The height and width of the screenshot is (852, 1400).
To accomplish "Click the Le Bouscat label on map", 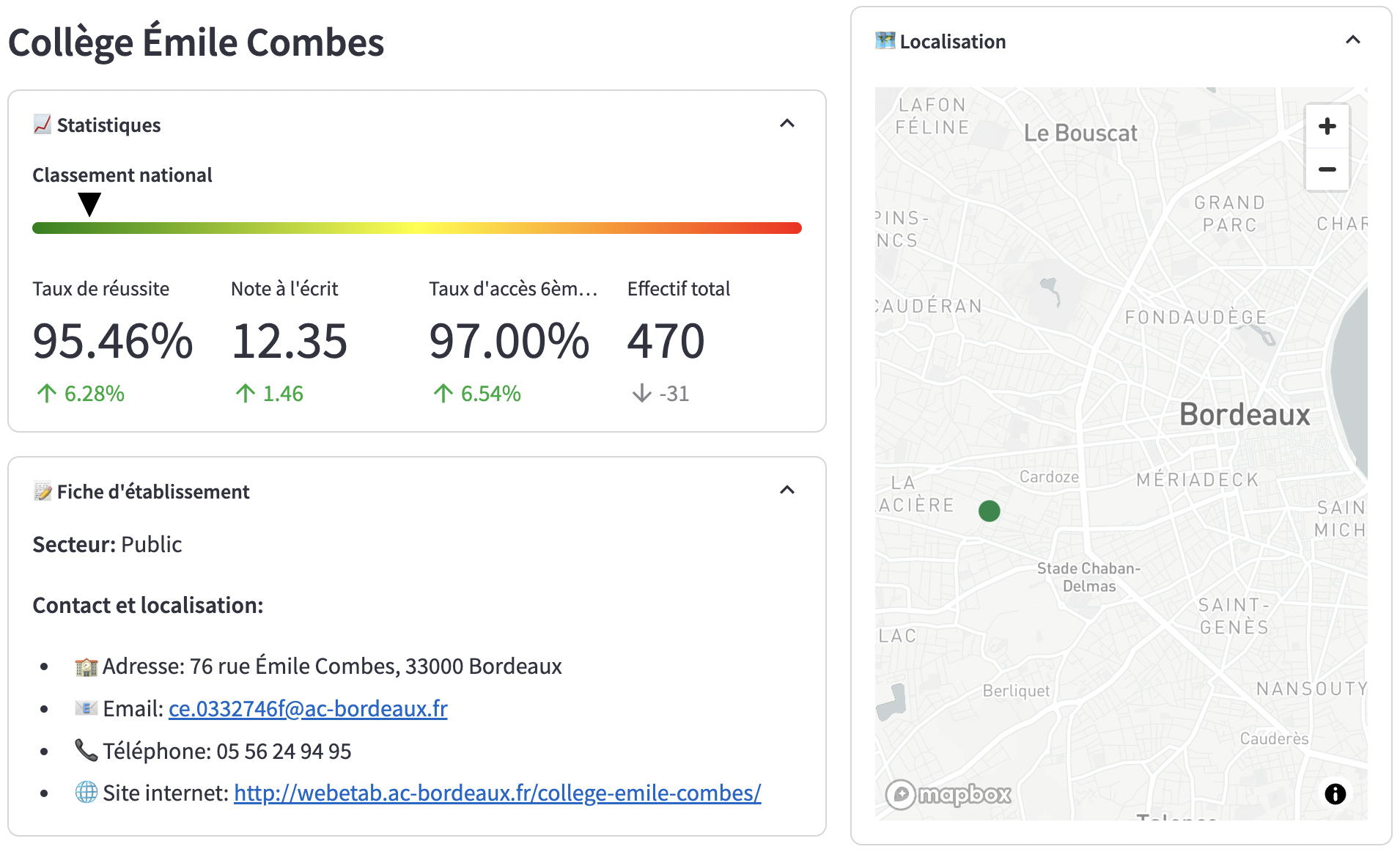I will tap(1080, 133).
